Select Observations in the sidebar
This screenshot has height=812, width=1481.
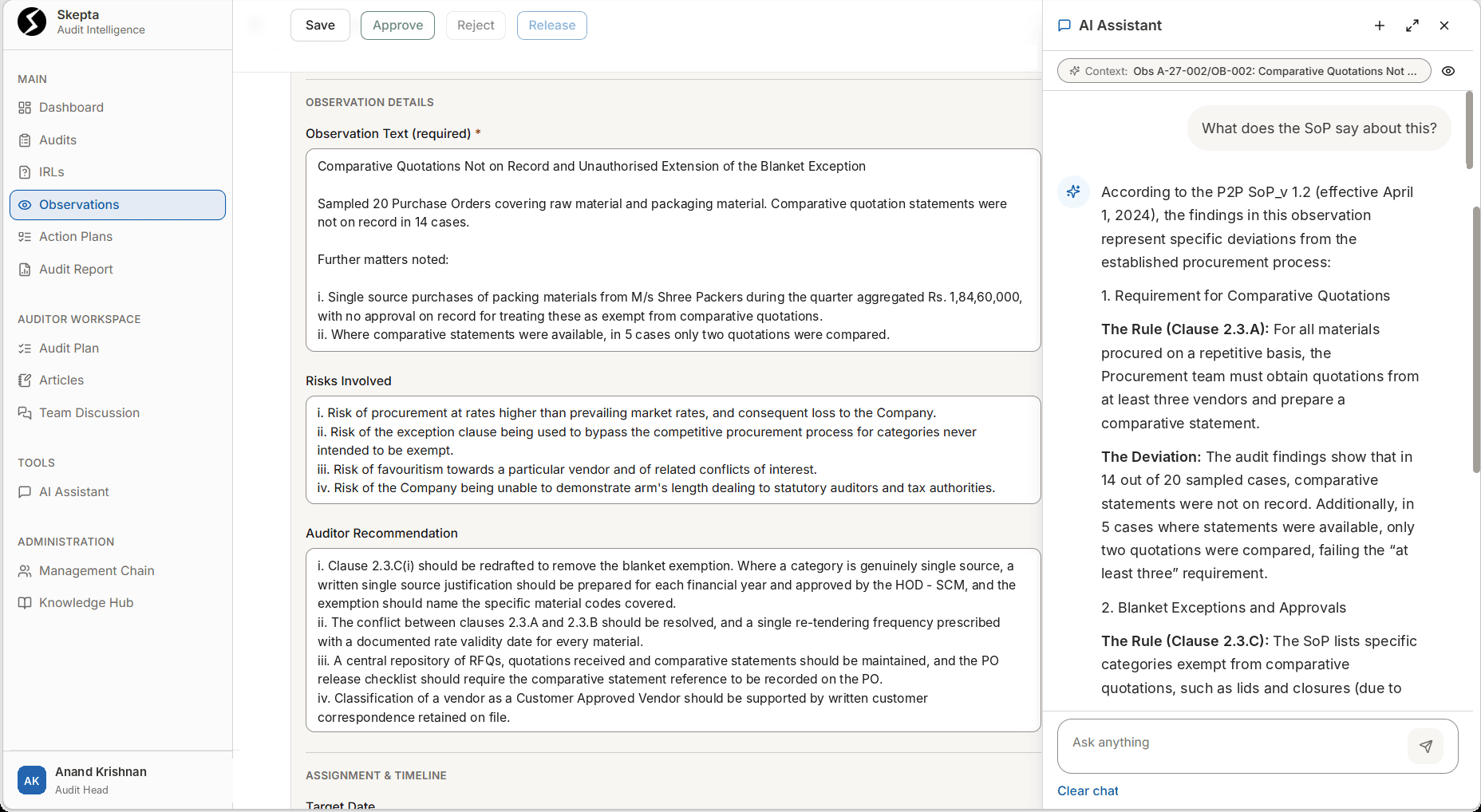click(117, 205)
